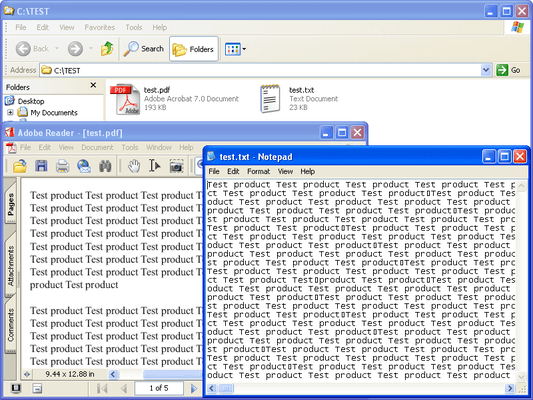Click the navigation pane icon in Adobe Reader status bar
This screenshot has width=533, height=400.
16,388
